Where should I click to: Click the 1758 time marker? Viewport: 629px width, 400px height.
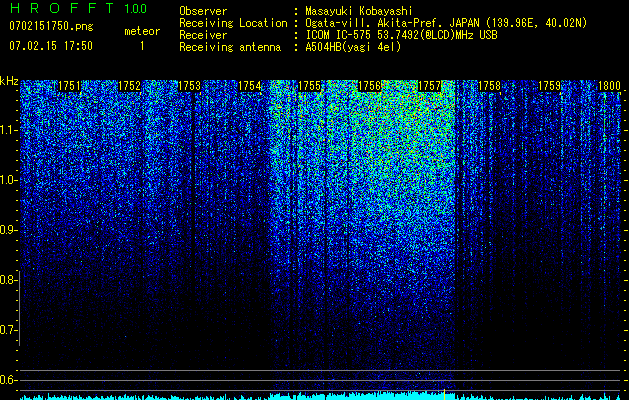pos(490,86)
